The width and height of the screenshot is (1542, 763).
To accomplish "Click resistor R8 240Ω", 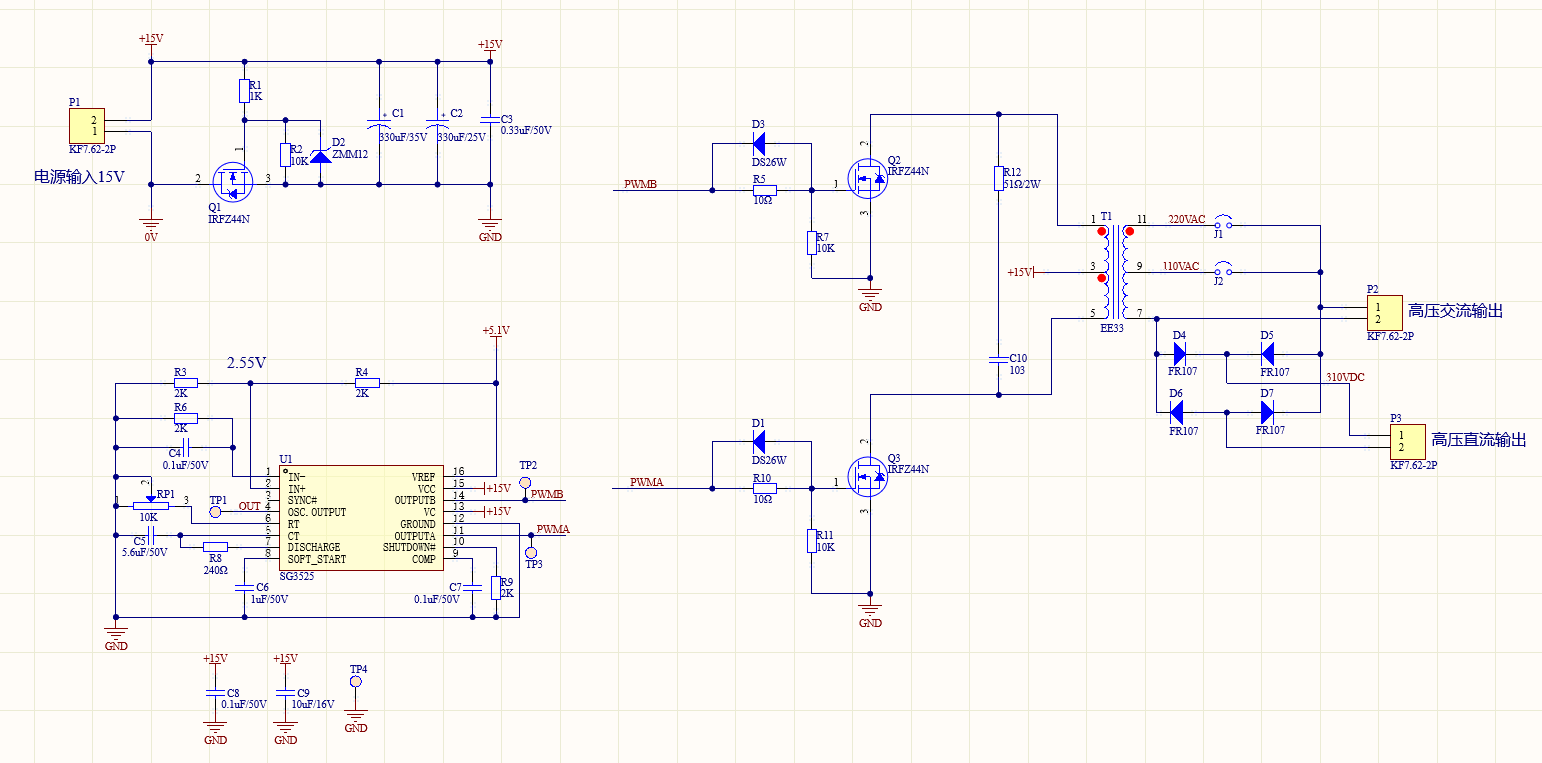I will point(215,547).
